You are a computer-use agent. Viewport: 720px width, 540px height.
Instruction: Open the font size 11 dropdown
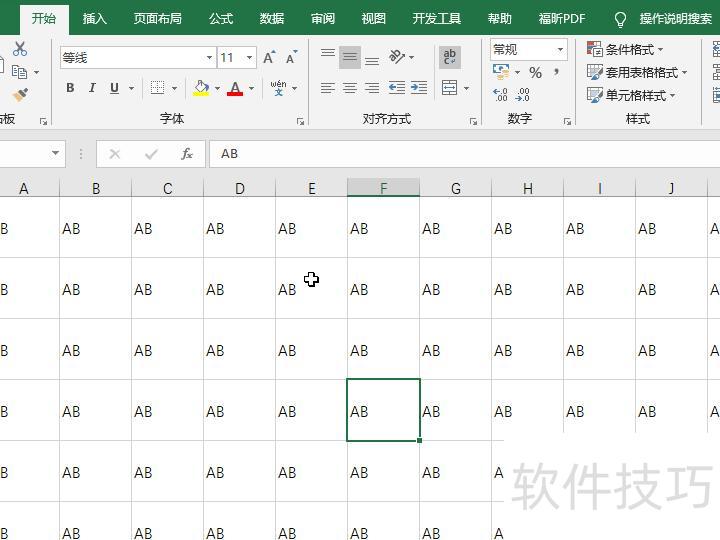249,57
